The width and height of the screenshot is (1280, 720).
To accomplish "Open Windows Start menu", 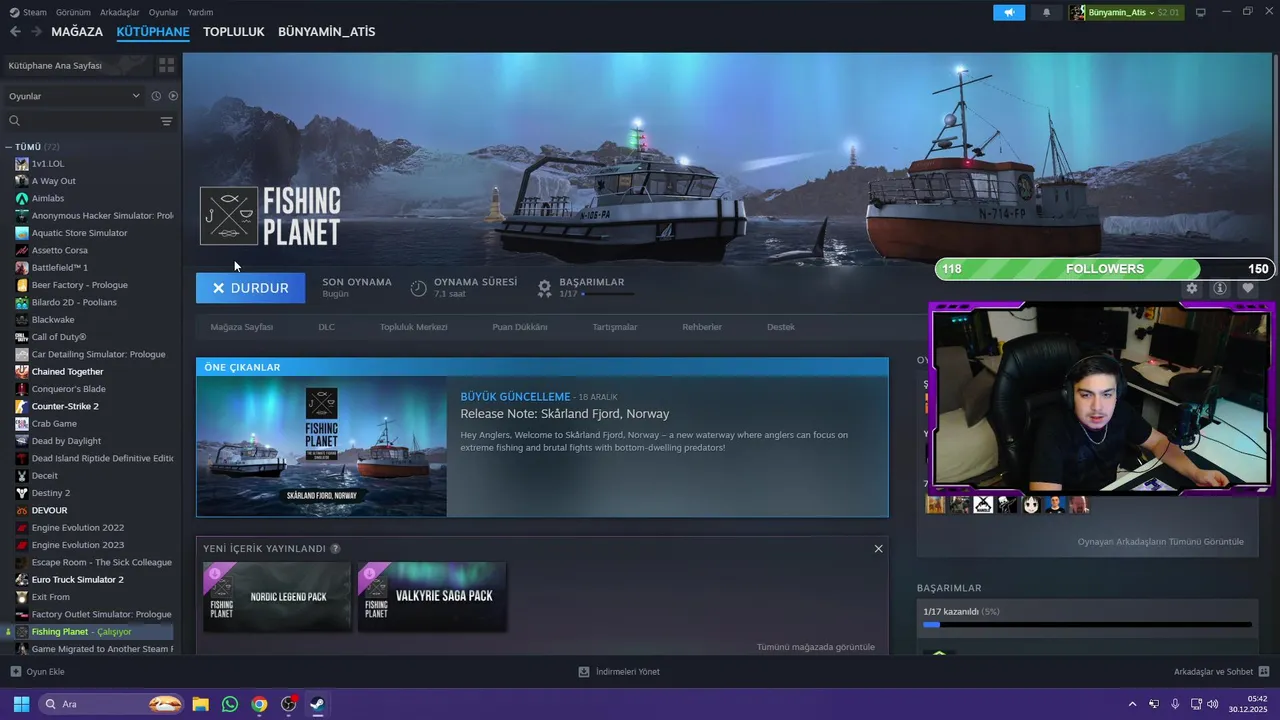I will coord(21,704).
